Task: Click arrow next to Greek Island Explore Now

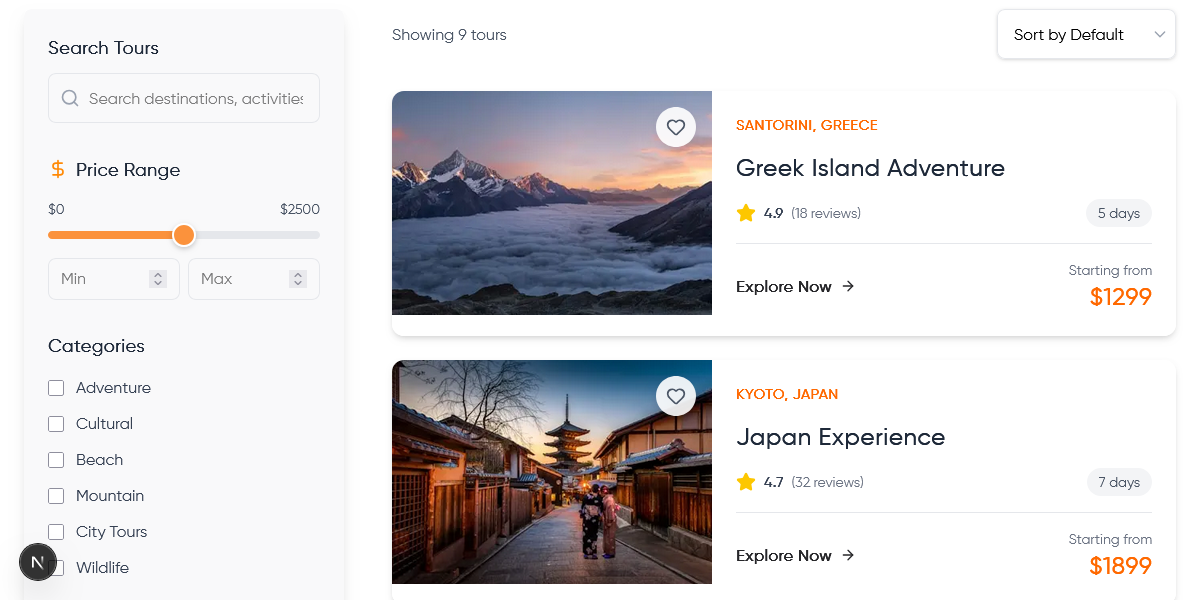Action: click(848, 286)
